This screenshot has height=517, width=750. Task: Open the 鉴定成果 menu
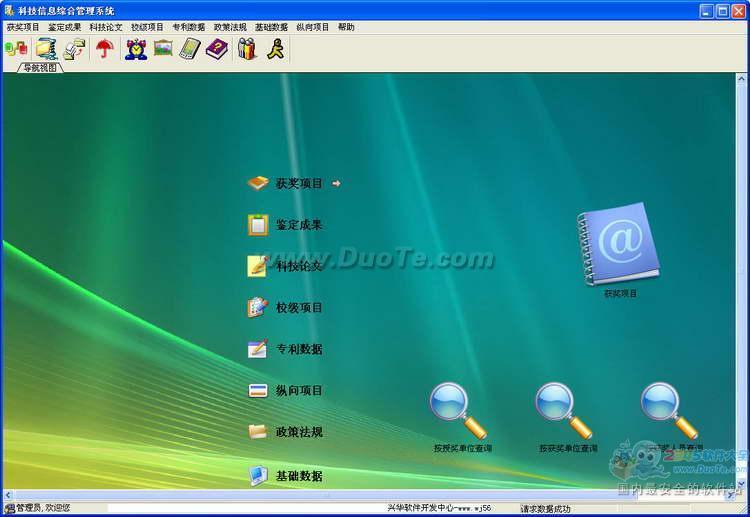click(x=65, y=27)
